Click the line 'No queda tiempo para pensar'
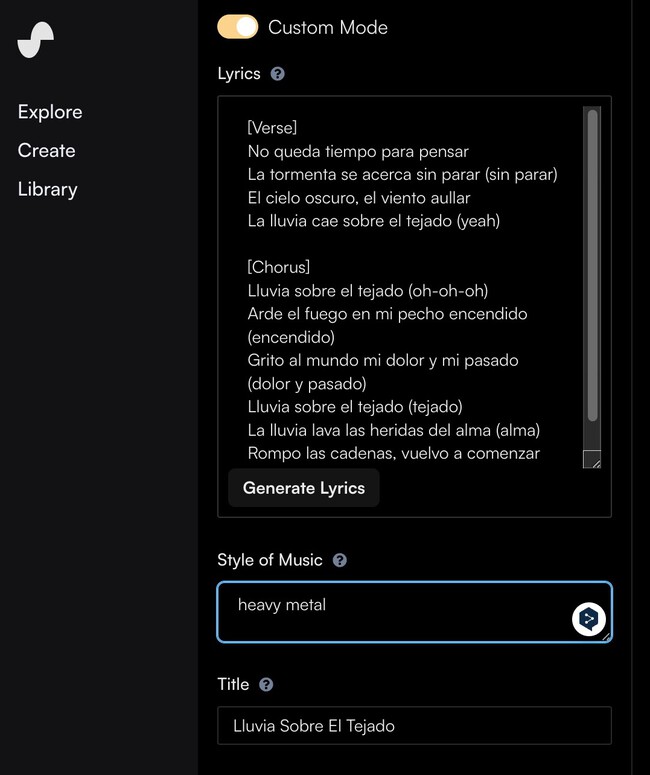The image size is (650, 775). (x=358, y=152)
